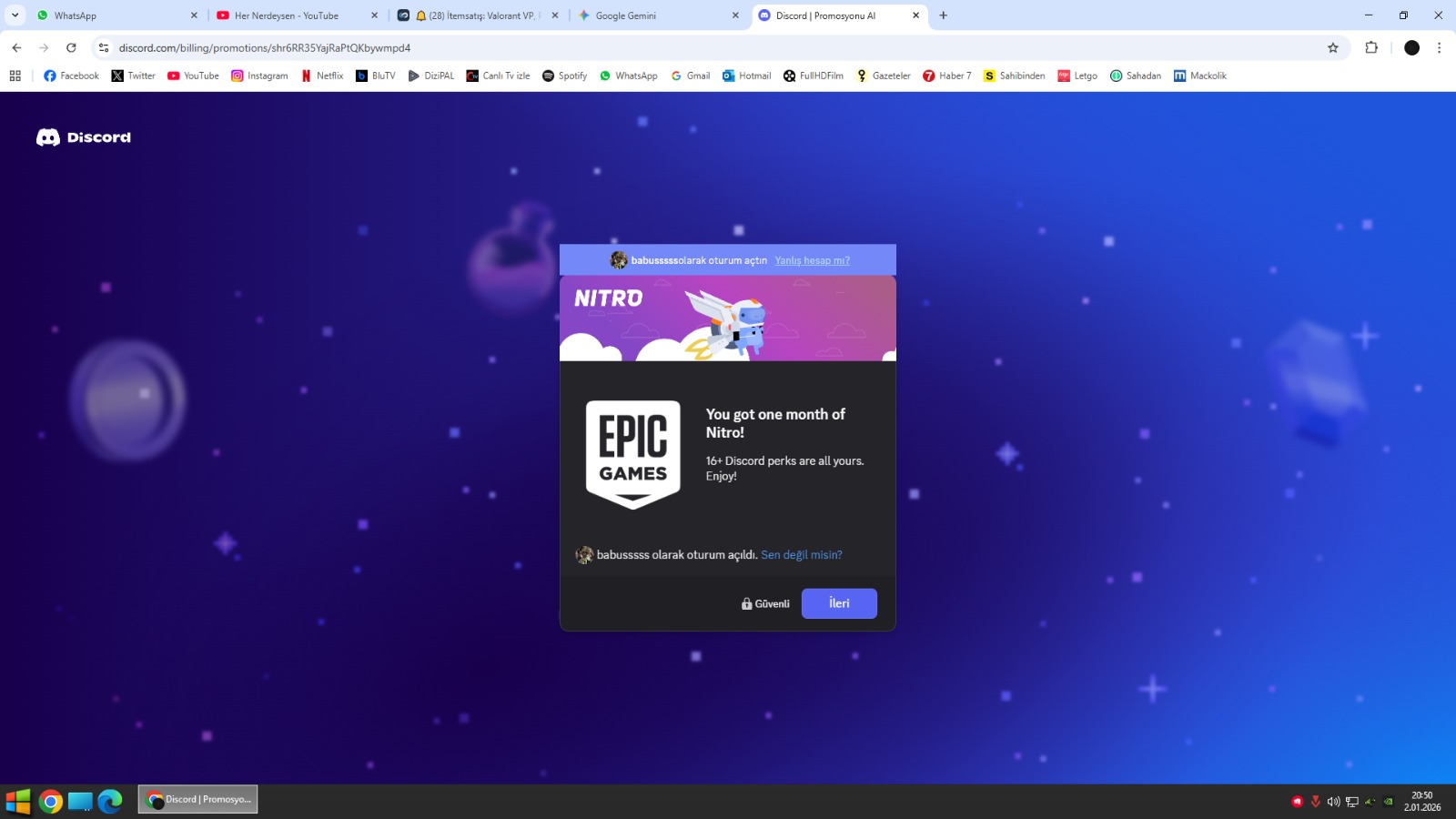
Task: Open the NVIDIA tray icon
Action: pyautogui.click(x=1389, y=802)
